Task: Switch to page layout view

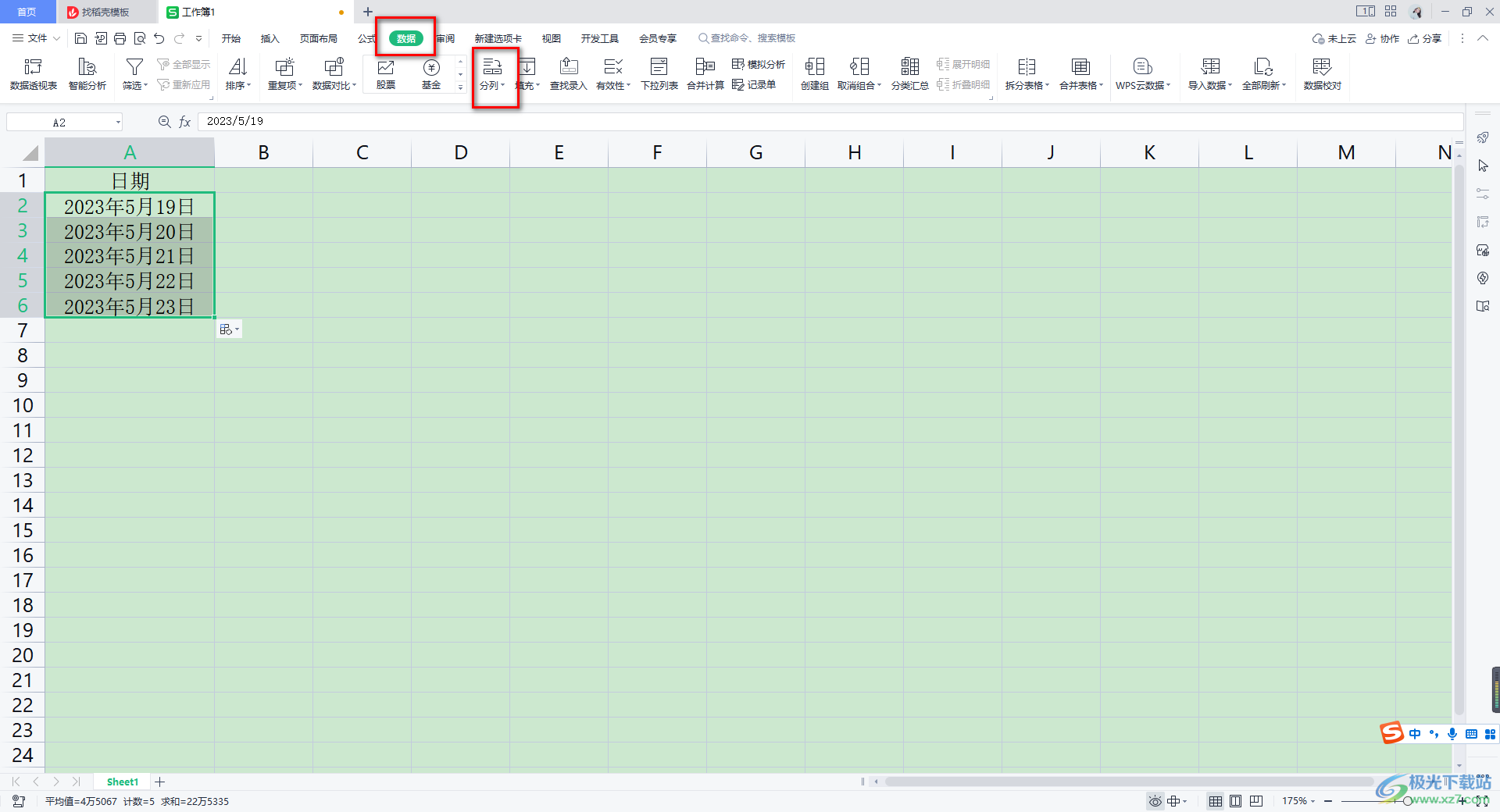Action: click(1235, 801)
